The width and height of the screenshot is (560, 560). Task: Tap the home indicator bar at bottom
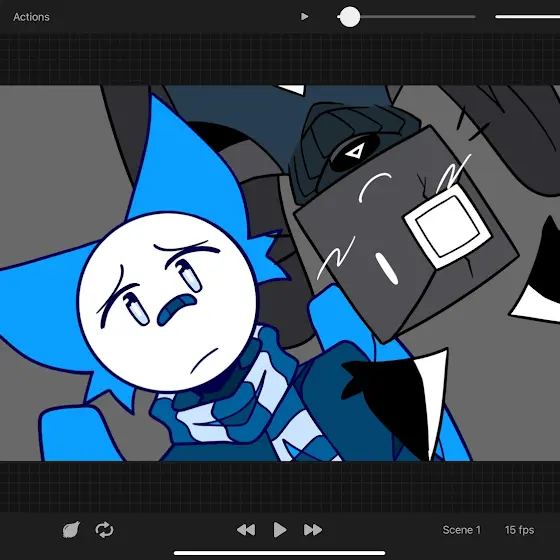(x=280, y=553)
